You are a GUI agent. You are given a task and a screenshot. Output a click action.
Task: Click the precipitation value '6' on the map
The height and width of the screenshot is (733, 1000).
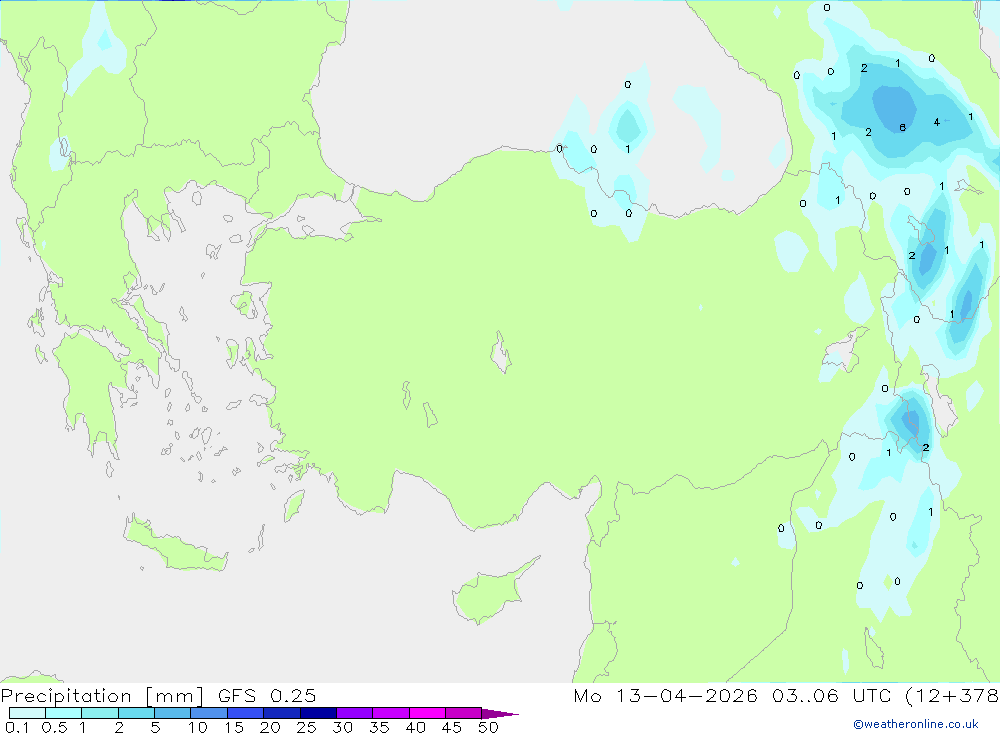(902, 128)
